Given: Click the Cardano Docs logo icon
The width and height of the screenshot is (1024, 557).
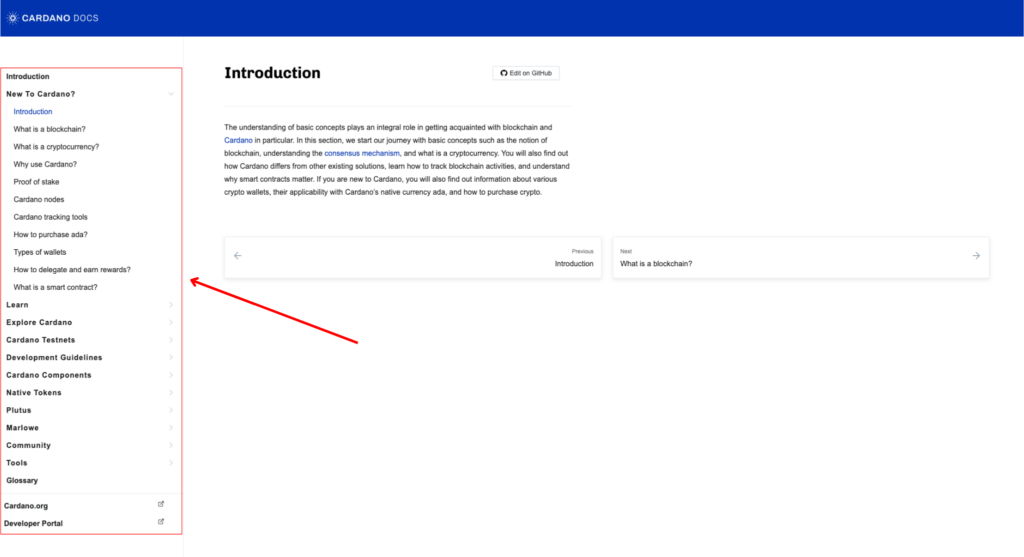Looking at the screenshot, I should pyautogui.click(x=13, y=18).
